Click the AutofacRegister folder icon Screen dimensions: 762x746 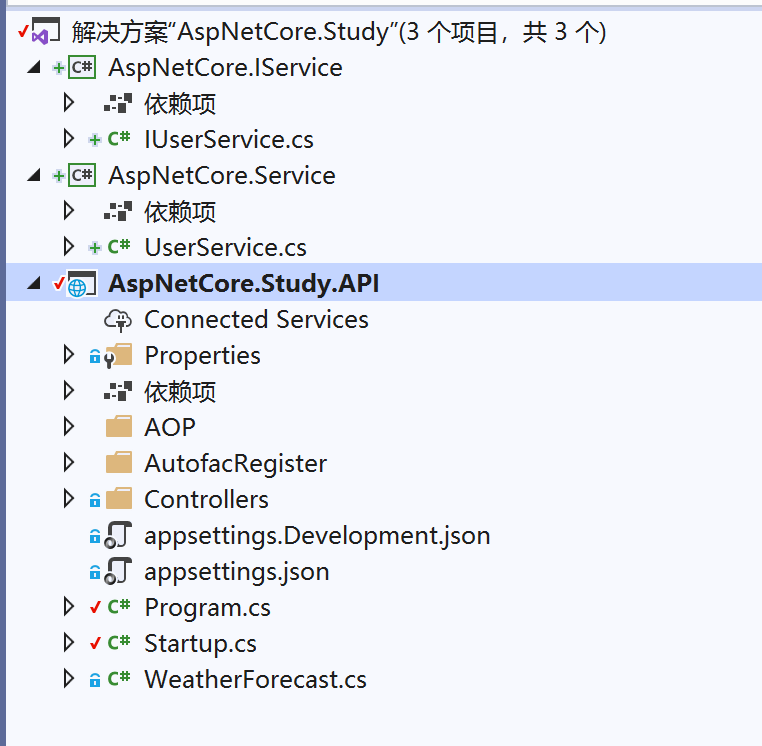coord(119,463)
